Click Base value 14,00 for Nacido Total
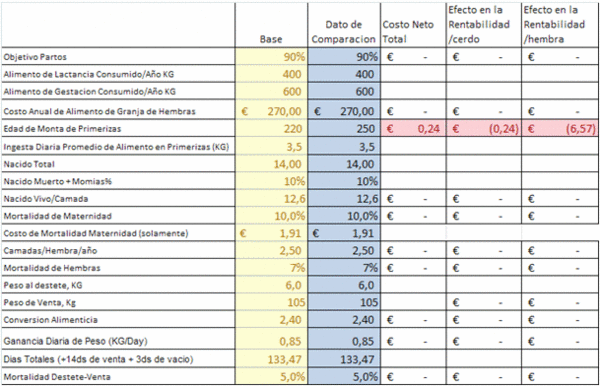The image size is (600, 386). pos(289,164)
